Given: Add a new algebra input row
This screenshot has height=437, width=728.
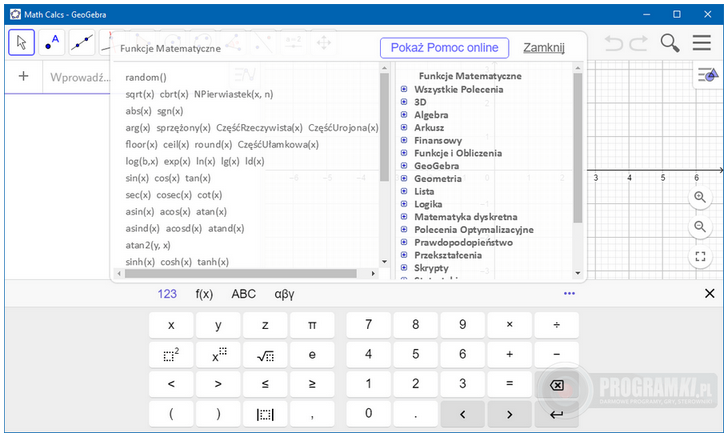Looking at the screenshot, I should pos(23,76).
